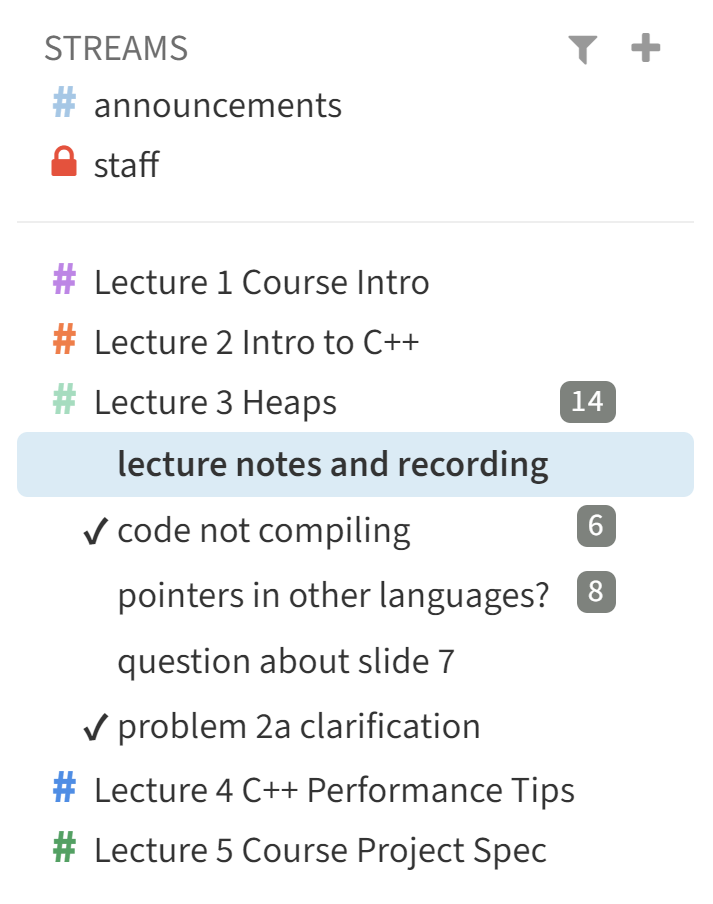Click the filter streams funnel icon

click(582, 49)
